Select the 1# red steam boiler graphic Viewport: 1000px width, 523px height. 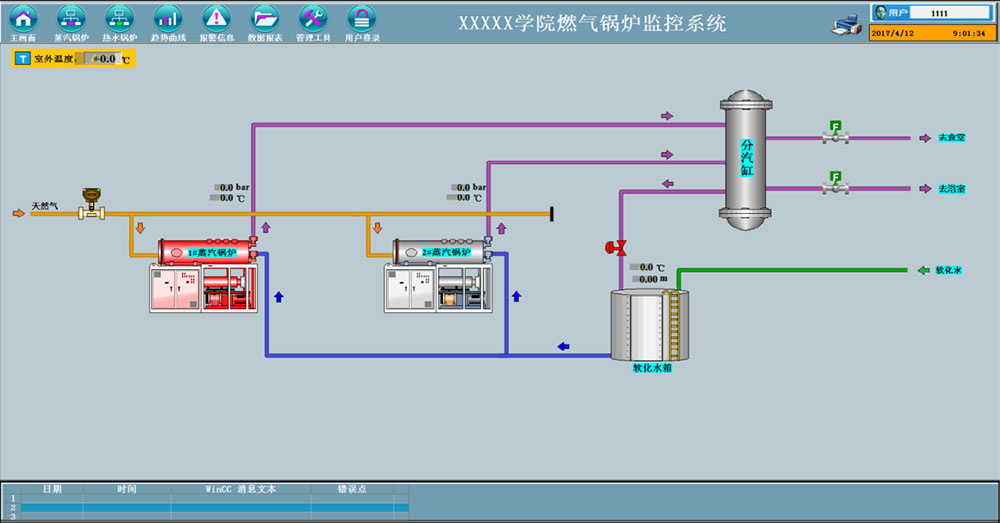click(208, 251)
